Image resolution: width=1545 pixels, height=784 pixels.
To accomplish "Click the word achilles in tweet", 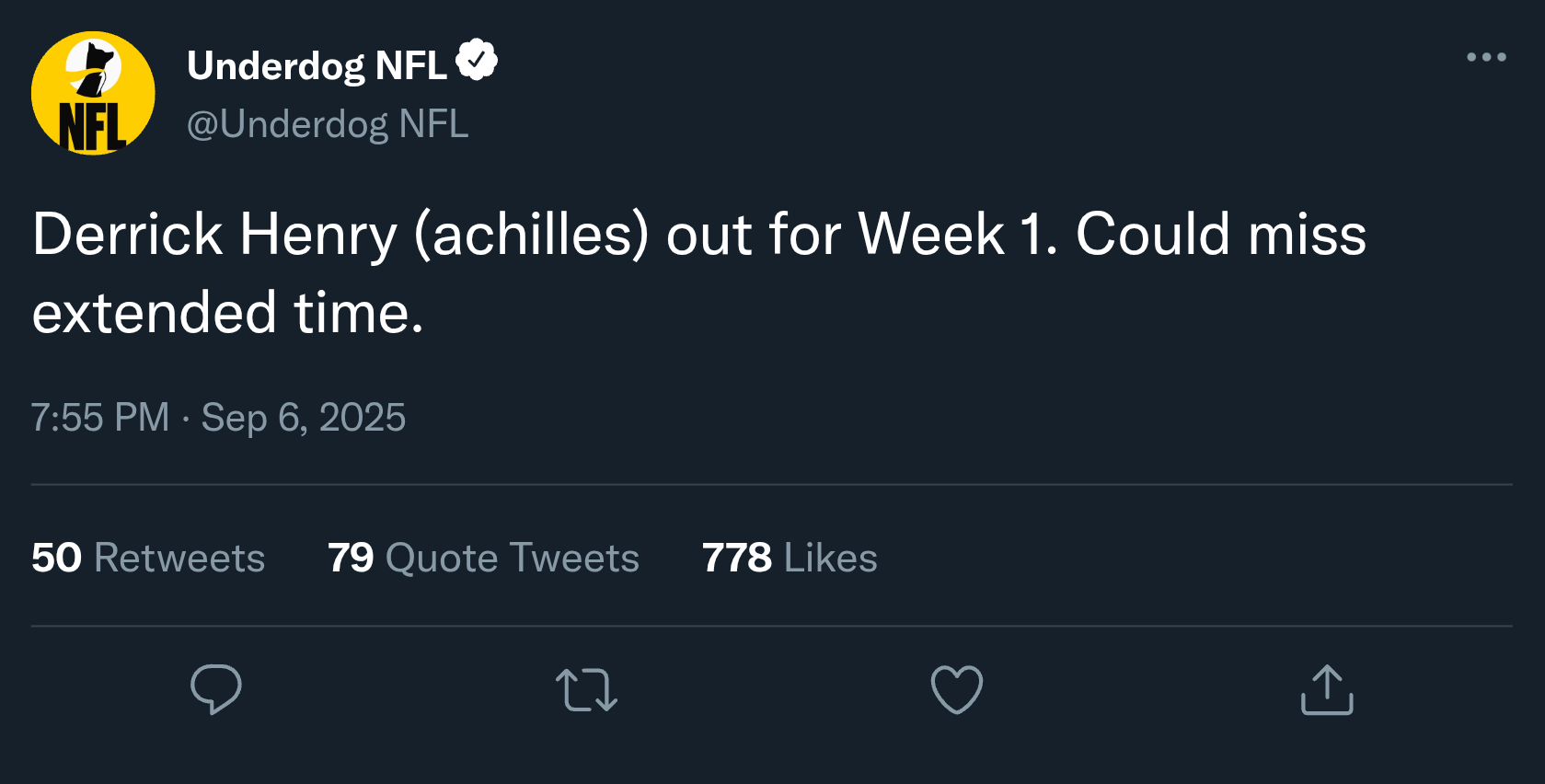I will 531,234.
